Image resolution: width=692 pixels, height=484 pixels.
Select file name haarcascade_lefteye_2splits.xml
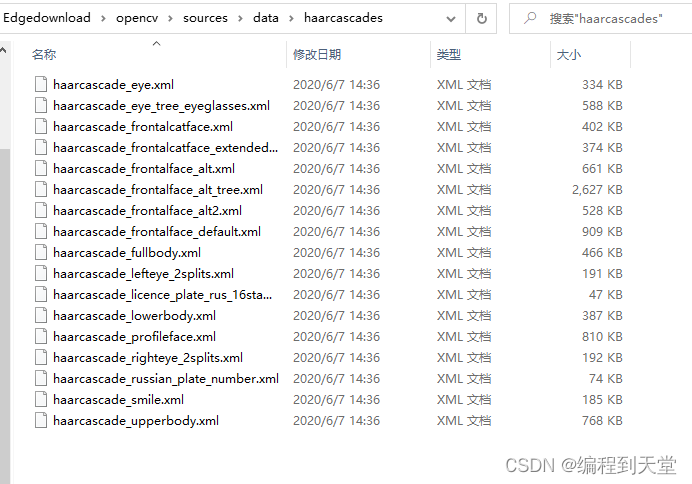143,274
